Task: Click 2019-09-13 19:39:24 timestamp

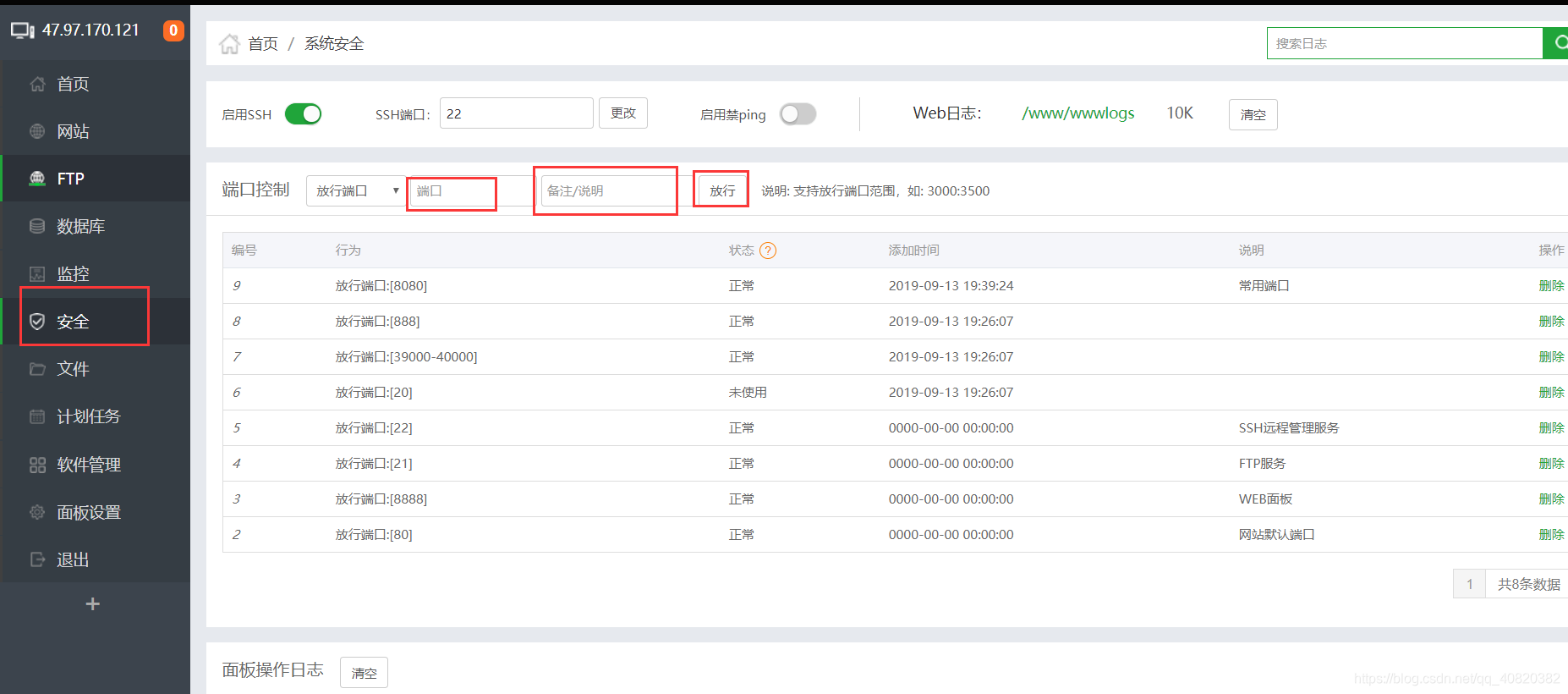Action: pos(951,286)
